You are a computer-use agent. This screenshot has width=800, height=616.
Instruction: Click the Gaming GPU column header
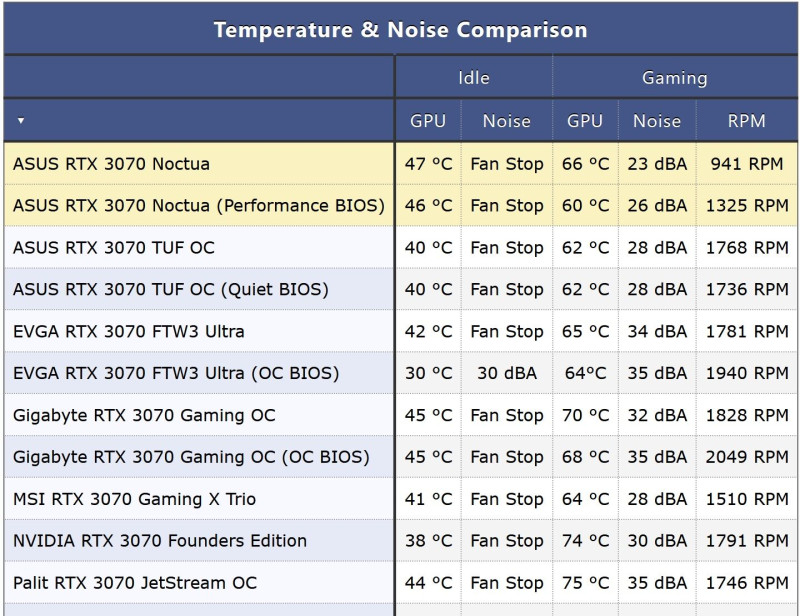[x=585, y=121]
